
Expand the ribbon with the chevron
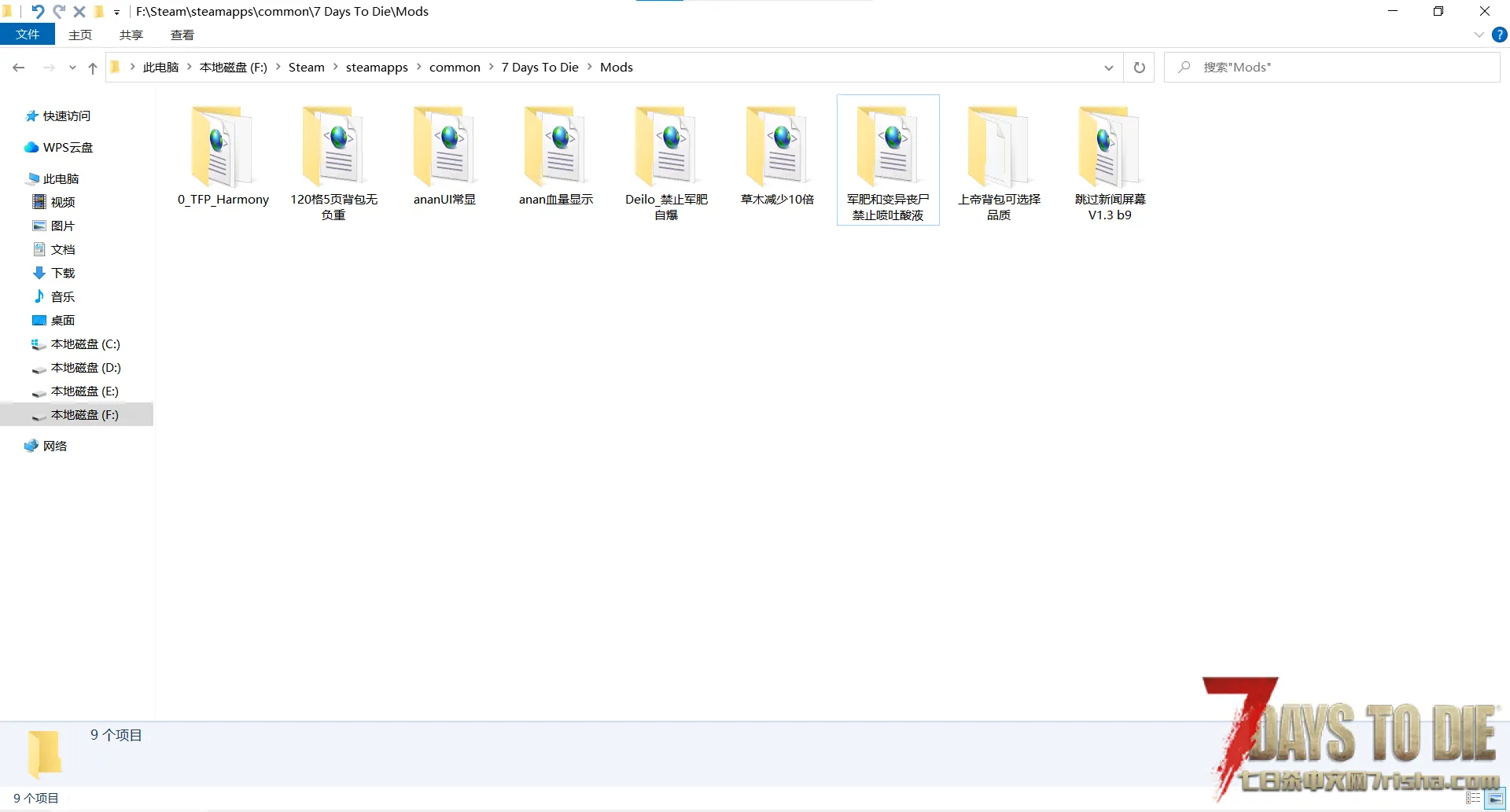tap(1479, 35)
